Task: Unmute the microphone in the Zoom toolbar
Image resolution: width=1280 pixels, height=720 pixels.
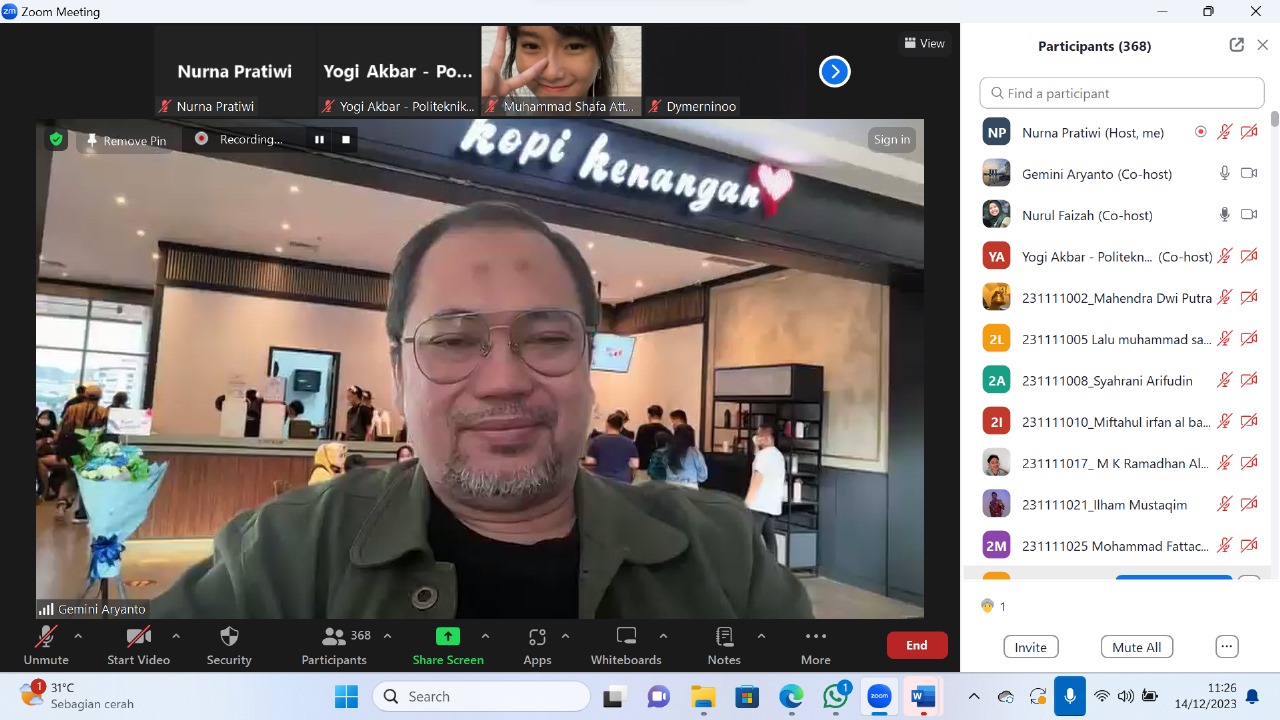Action: pos(46,646)
